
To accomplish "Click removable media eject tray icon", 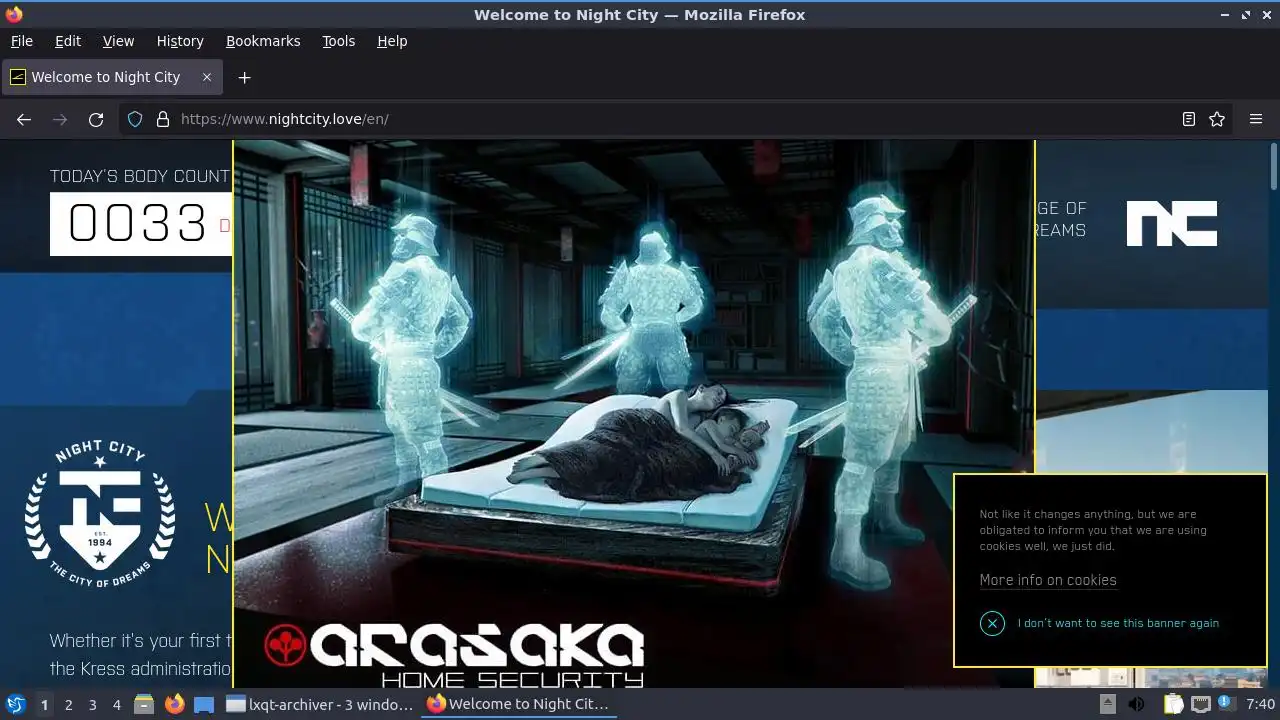I will (1107, 704).
